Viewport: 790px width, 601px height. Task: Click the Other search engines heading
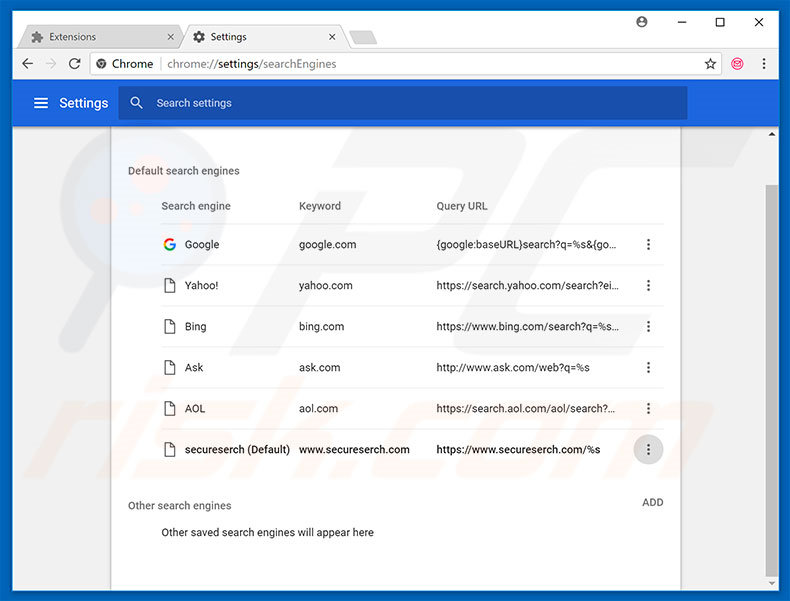(179, 505)
